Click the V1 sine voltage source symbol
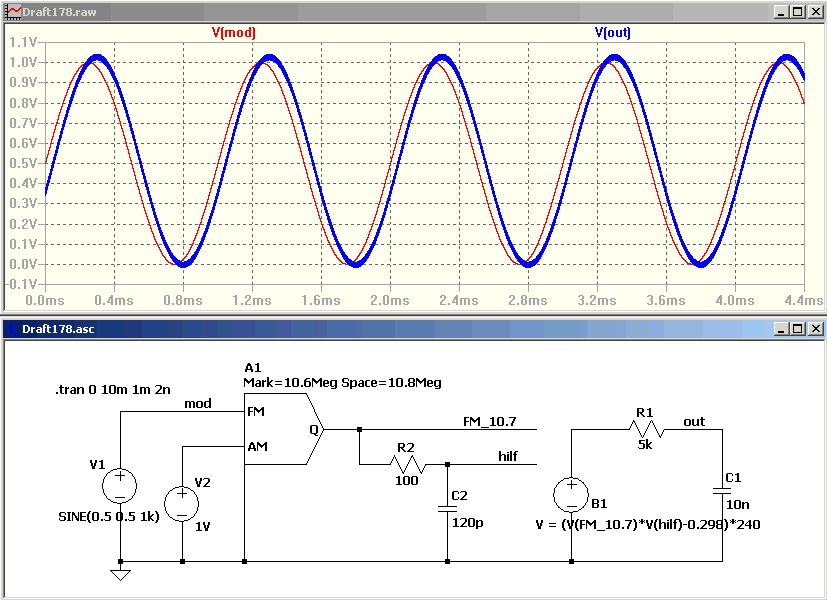This screenshot has height=600, width=827. pyautogui.click(x=120, y=486)
